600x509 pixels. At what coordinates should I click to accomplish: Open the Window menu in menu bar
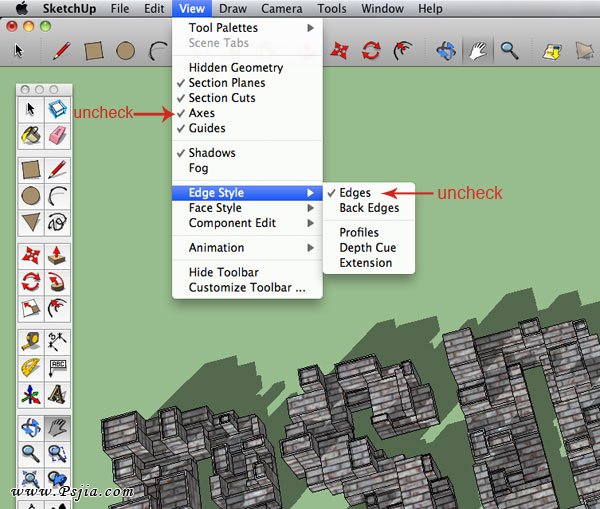pos(382,9)
